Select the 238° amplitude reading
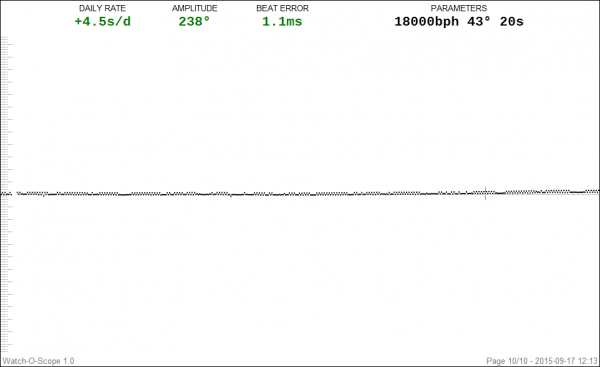Image resolution: width=600 pixels, height=367 pixels. pyautogui.click(x=194, y=22)
